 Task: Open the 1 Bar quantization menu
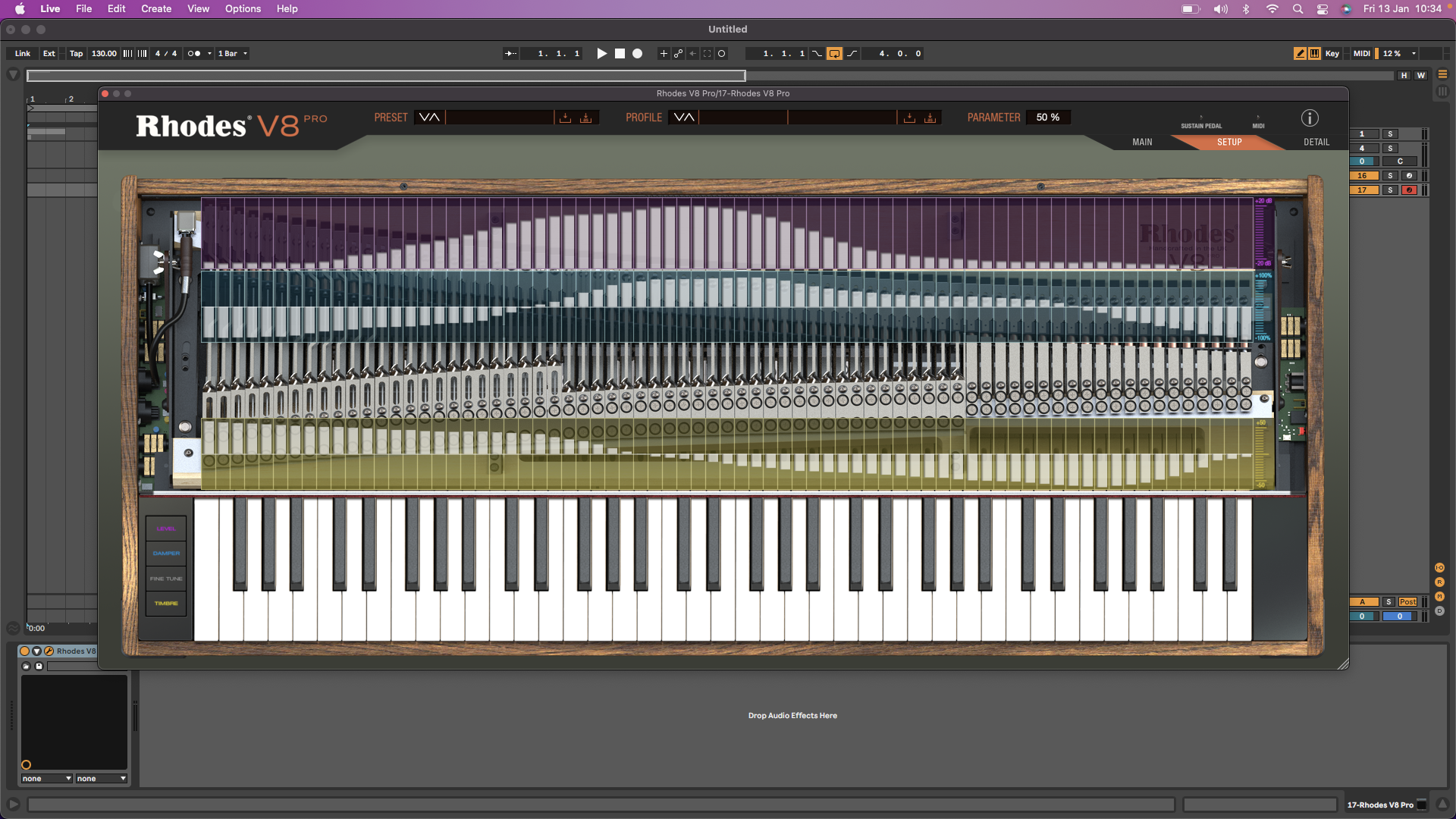233,54
